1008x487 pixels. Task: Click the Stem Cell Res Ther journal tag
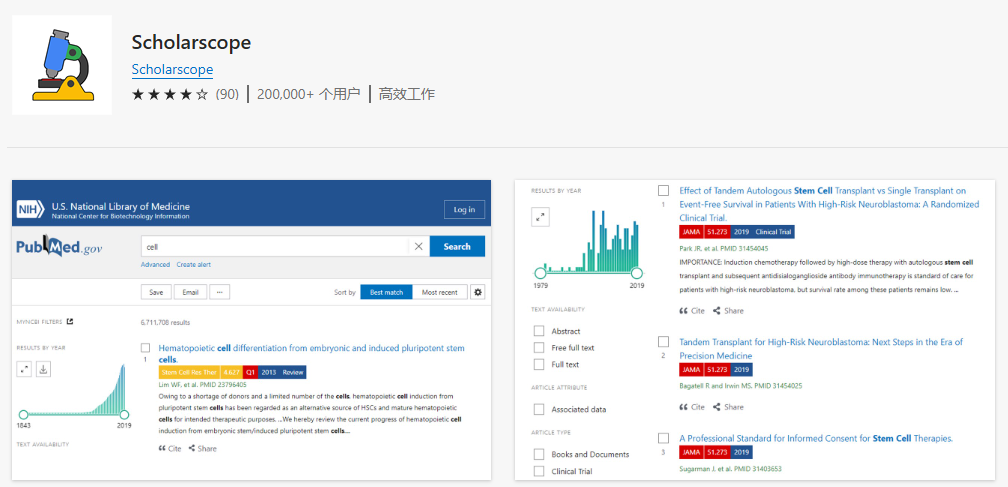(x=189, y=372)
